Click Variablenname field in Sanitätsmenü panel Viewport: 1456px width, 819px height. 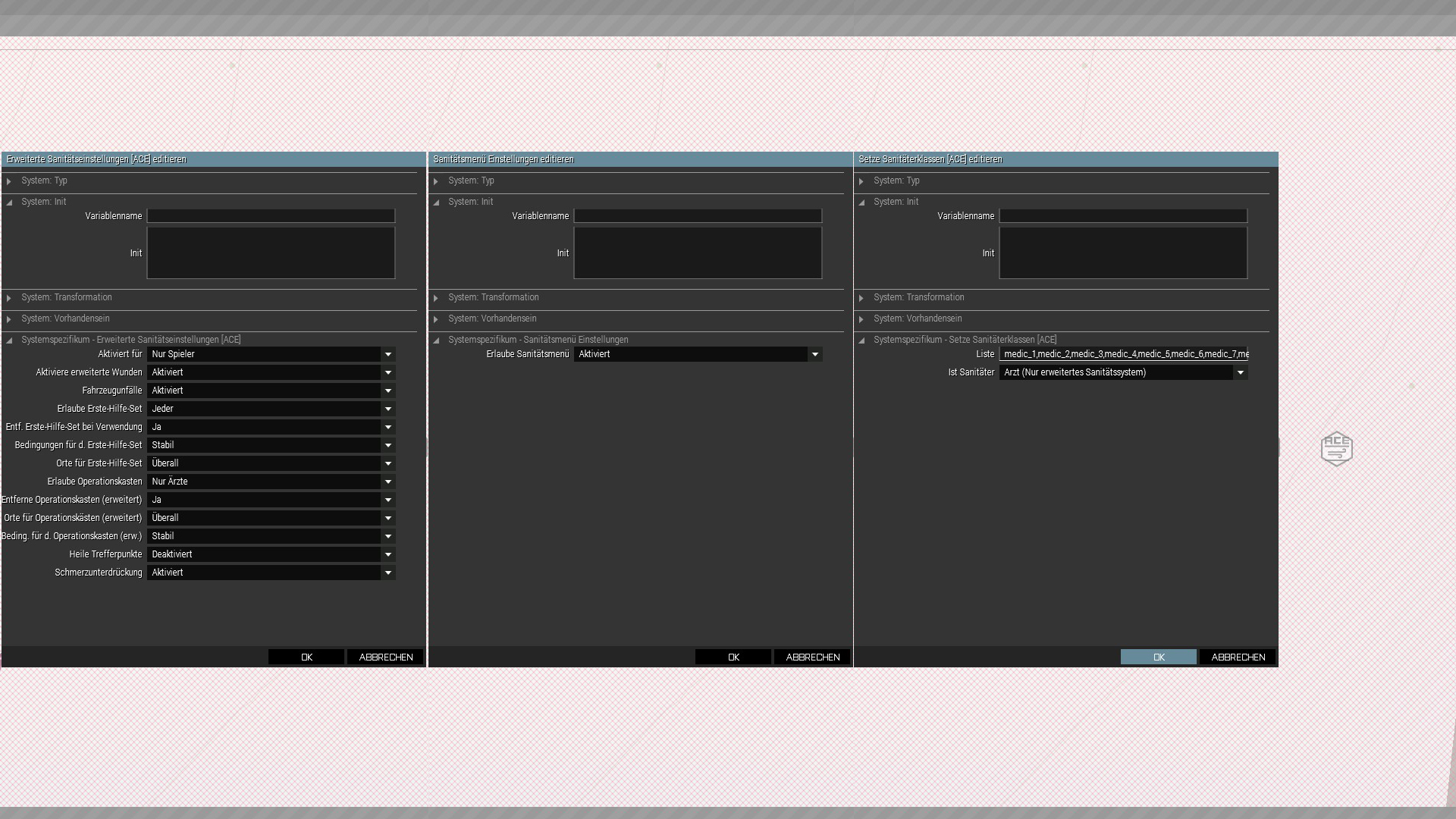point(698,216)
